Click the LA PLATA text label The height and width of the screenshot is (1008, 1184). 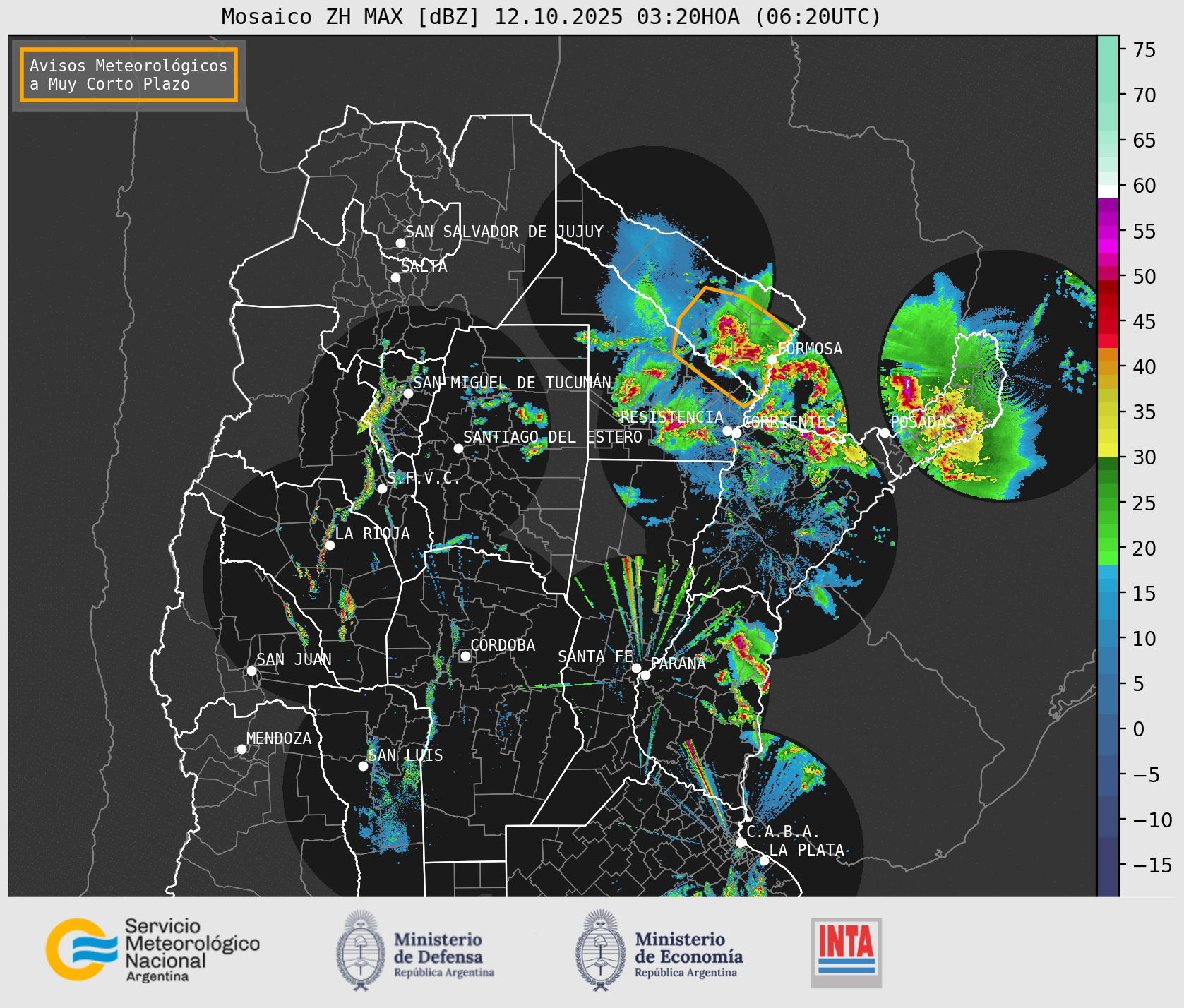tap(806, 850)
